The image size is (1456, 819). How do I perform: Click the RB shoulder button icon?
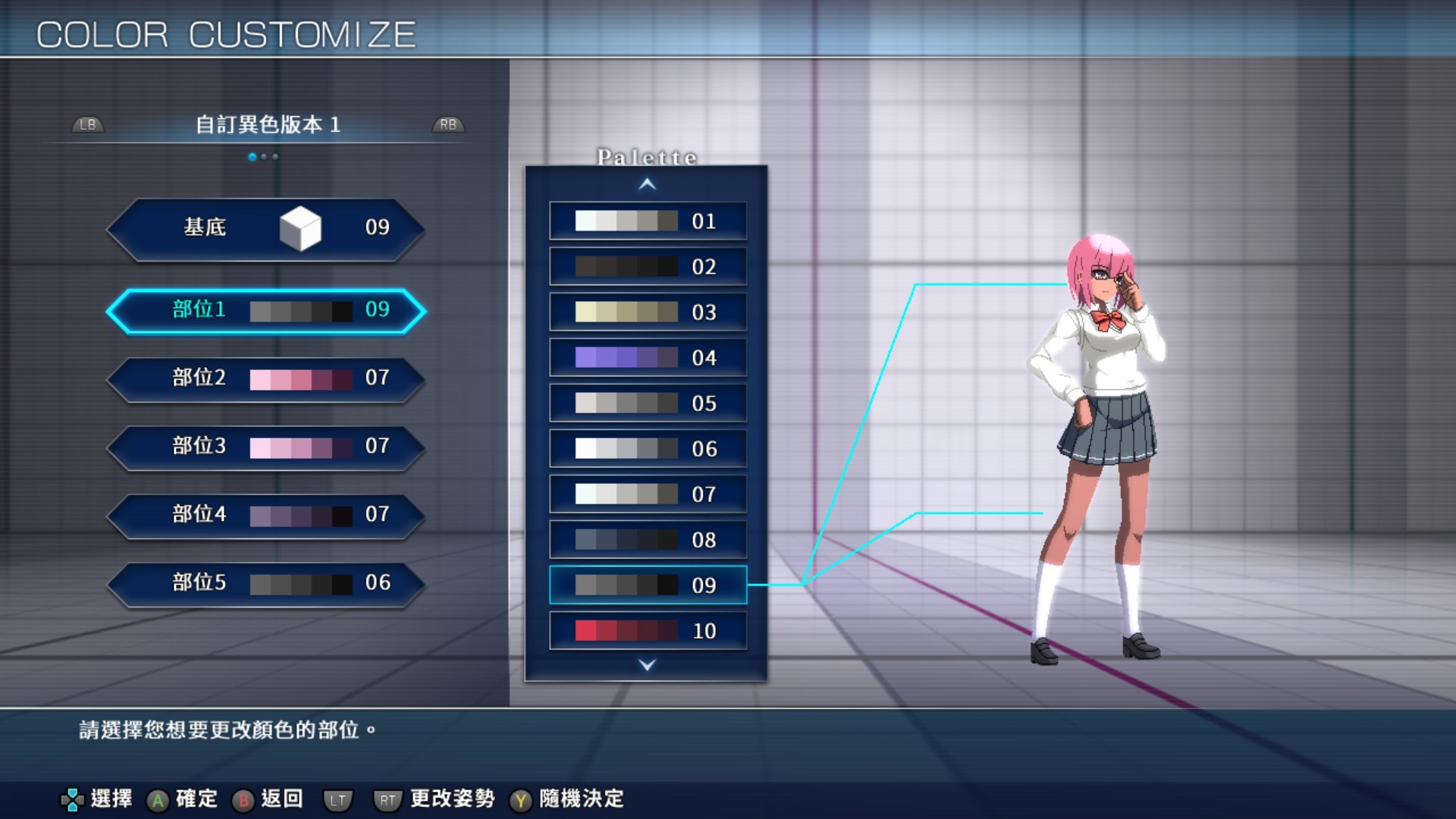point(448,124)
